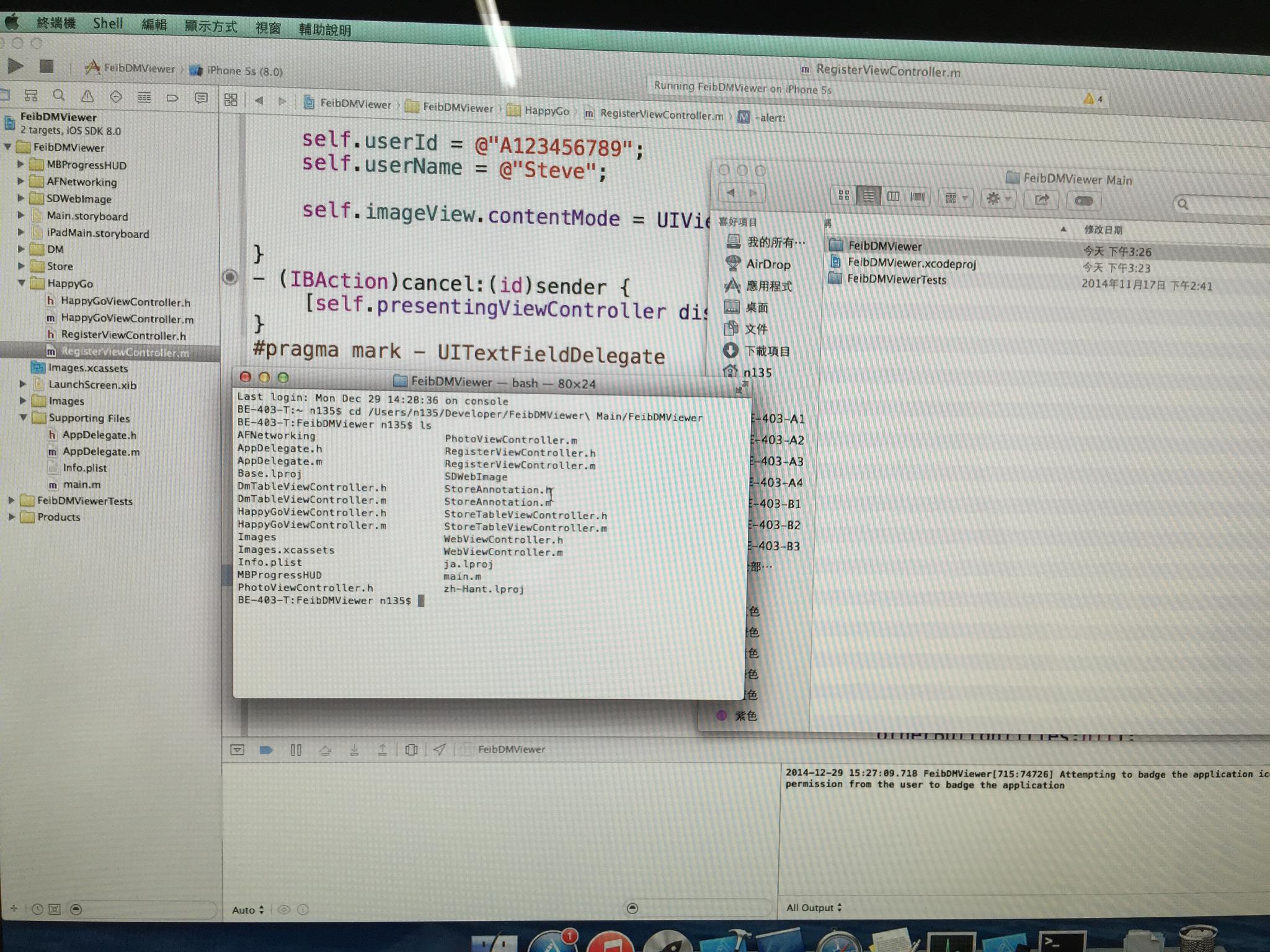Select 下載項目 in Finder sidebar
This screenshot has height=952, width=1270.
click(x=757, y=351)
